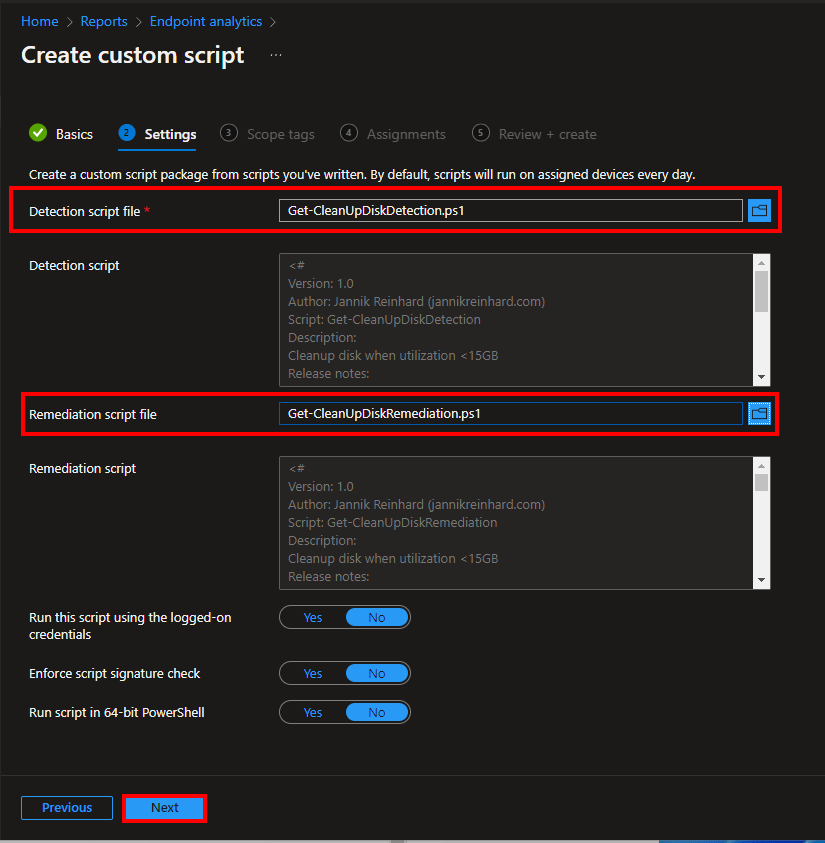This screenshot has height=843, width=825.
Task: Set logged-on credentials toggle to Yes
Action: [313, 618]
